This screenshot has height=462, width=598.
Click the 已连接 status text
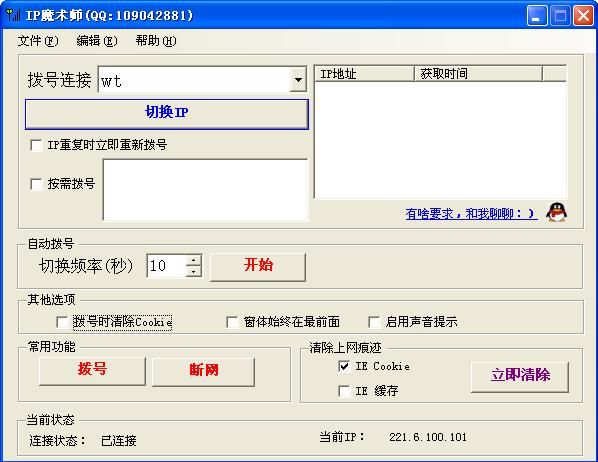(119, 441)
